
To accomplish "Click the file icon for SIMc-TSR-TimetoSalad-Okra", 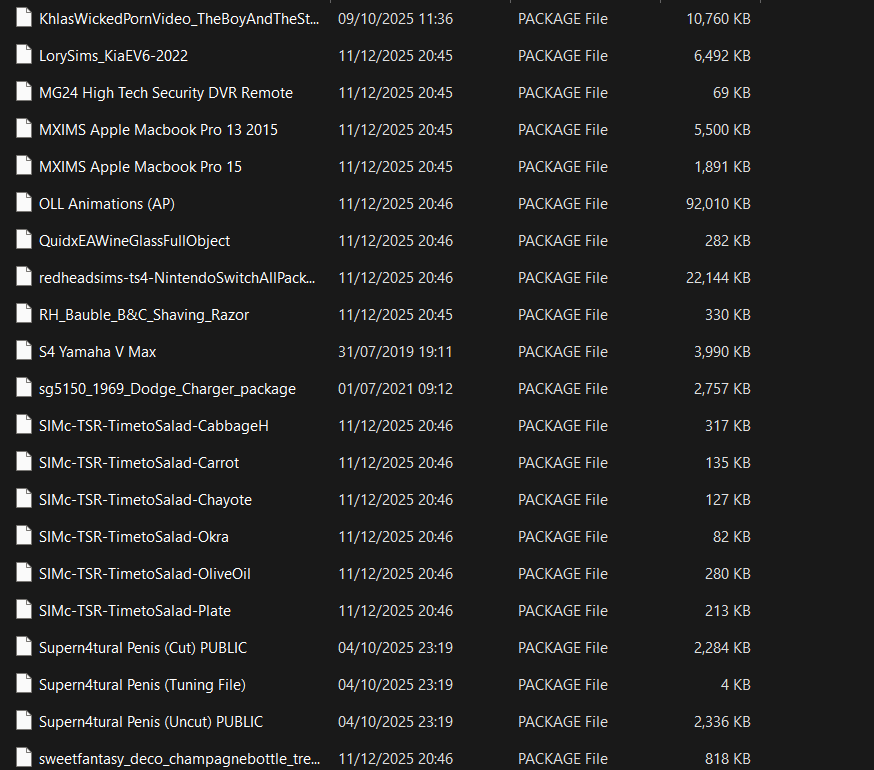I will [x=24, y=536].
